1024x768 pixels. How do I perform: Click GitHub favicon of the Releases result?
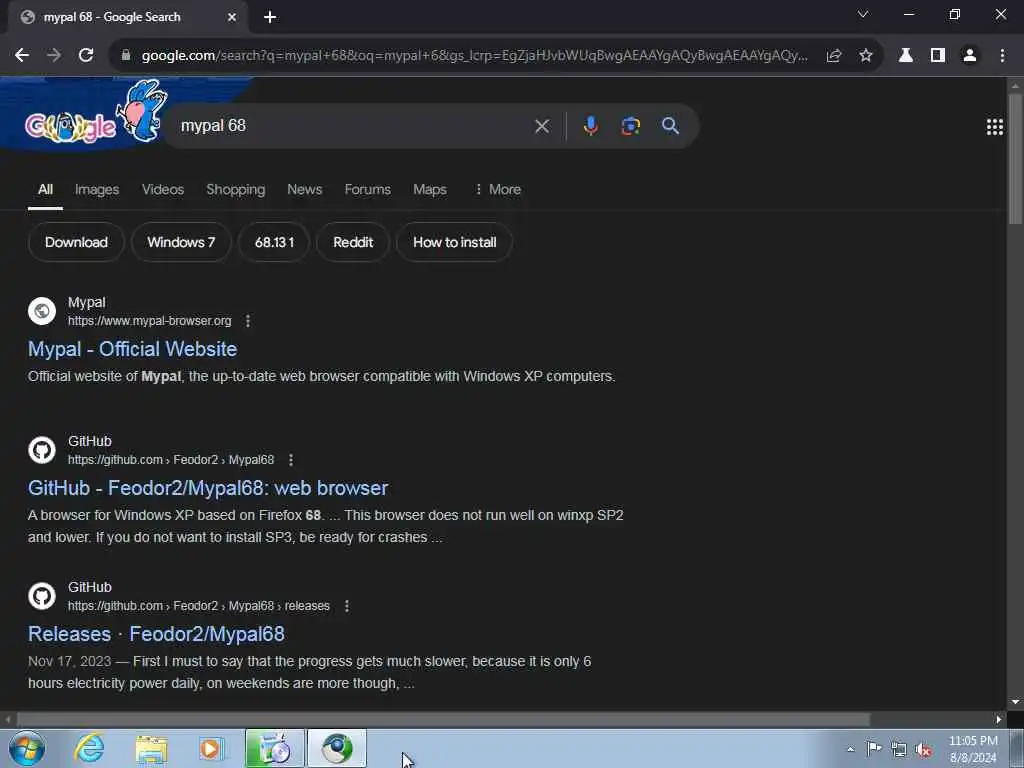pos(42,596)
